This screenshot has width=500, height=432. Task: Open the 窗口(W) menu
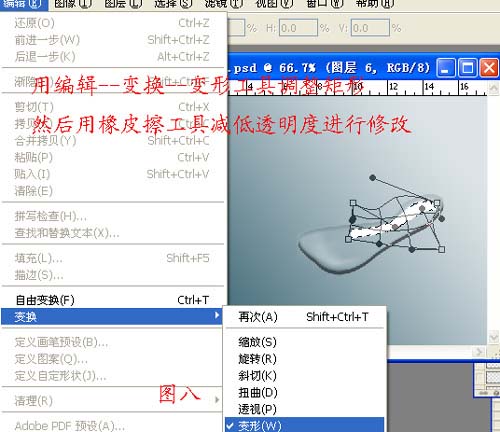(325, 4)
